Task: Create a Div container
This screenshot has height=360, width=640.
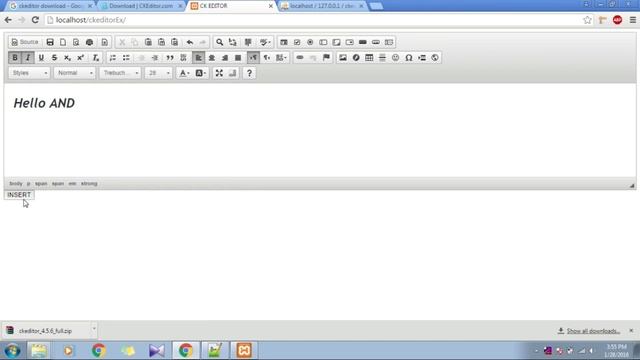Action: tap(183, 58)
